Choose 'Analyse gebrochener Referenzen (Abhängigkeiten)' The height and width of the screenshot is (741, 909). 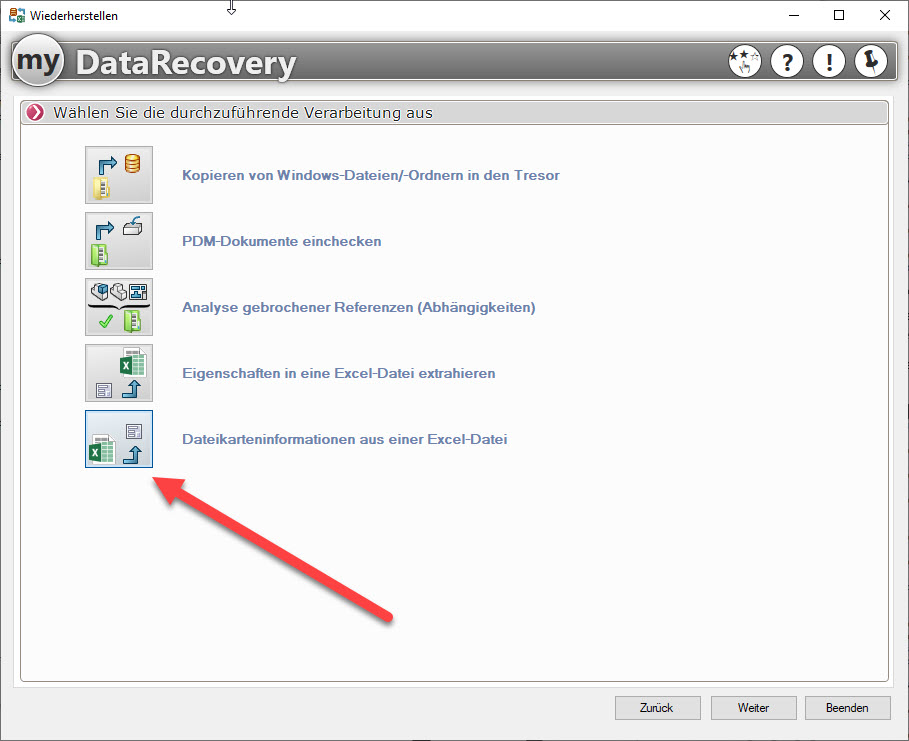[358, 307]
